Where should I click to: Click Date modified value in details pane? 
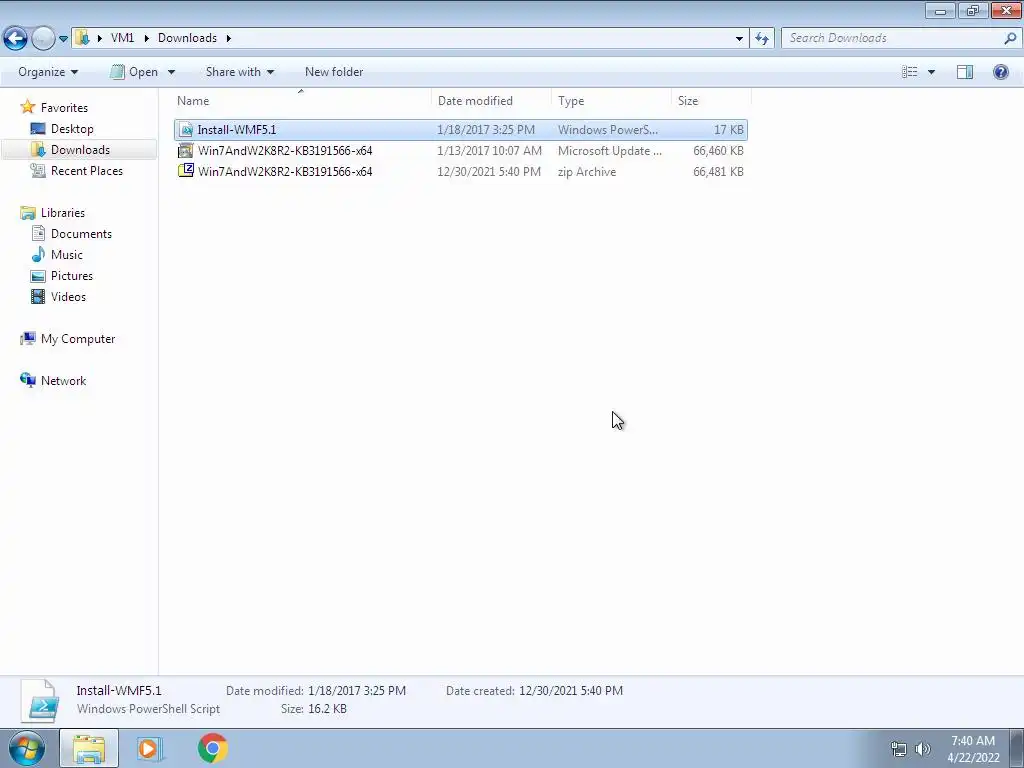[357, 690]
